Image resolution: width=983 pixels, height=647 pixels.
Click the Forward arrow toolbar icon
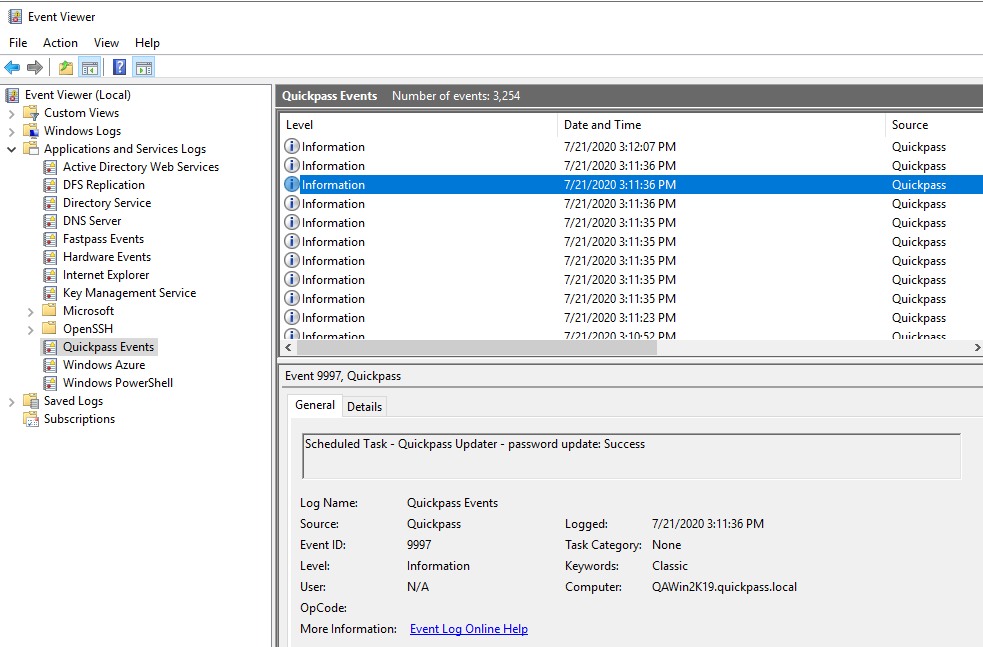click(x=35, y=67)
